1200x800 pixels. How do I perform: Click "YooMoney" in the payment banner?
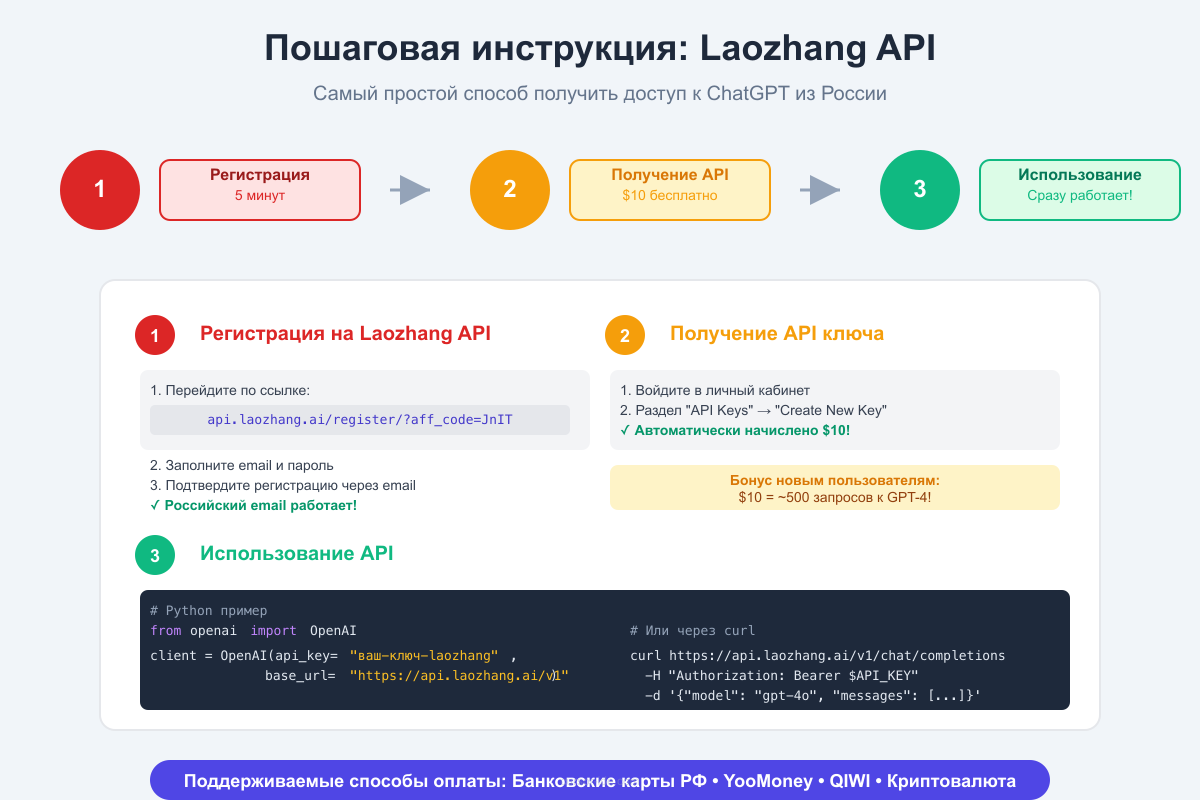[x=768, y=781]
